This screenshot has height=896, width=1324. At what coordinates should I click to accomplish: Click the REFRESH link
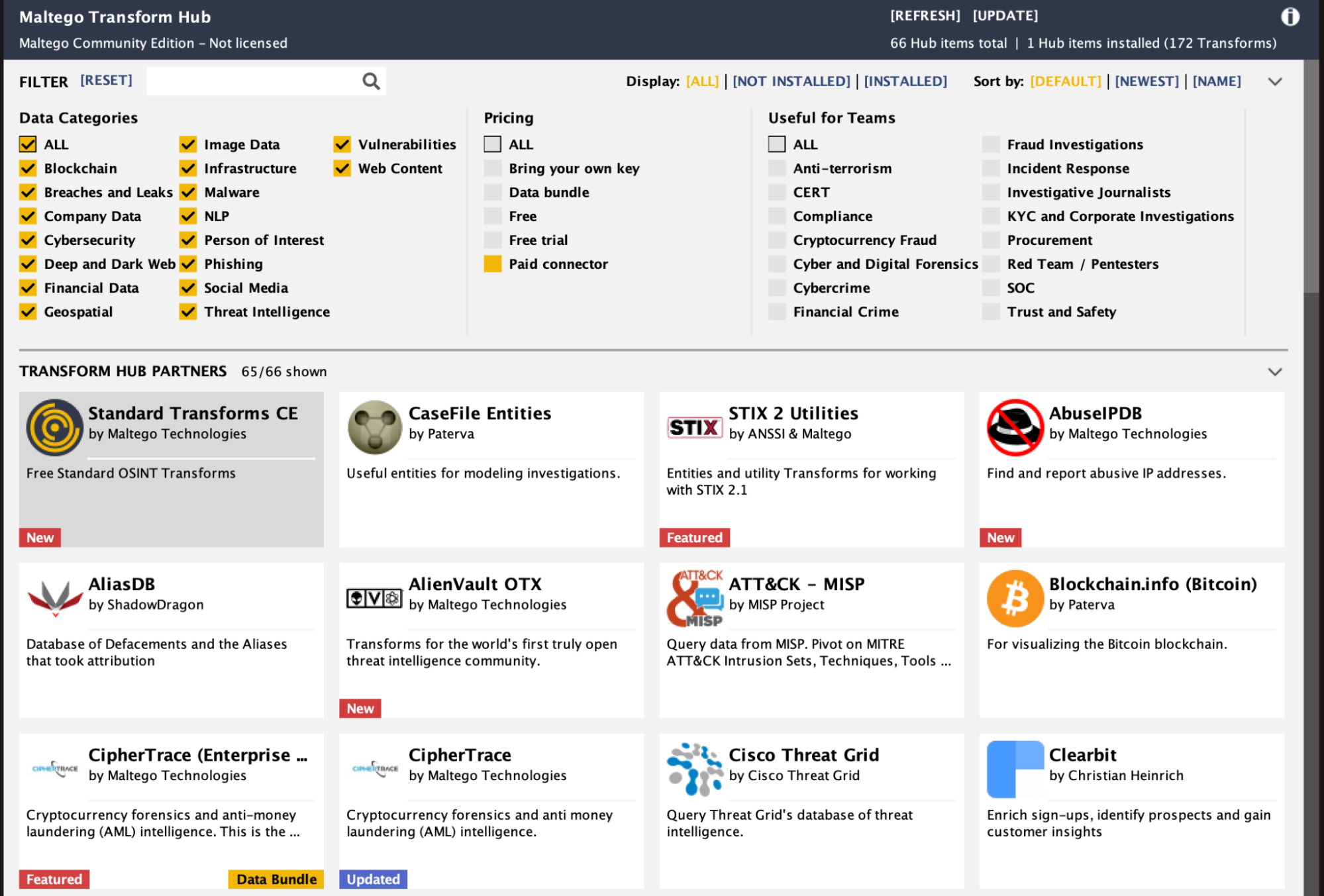925,16
